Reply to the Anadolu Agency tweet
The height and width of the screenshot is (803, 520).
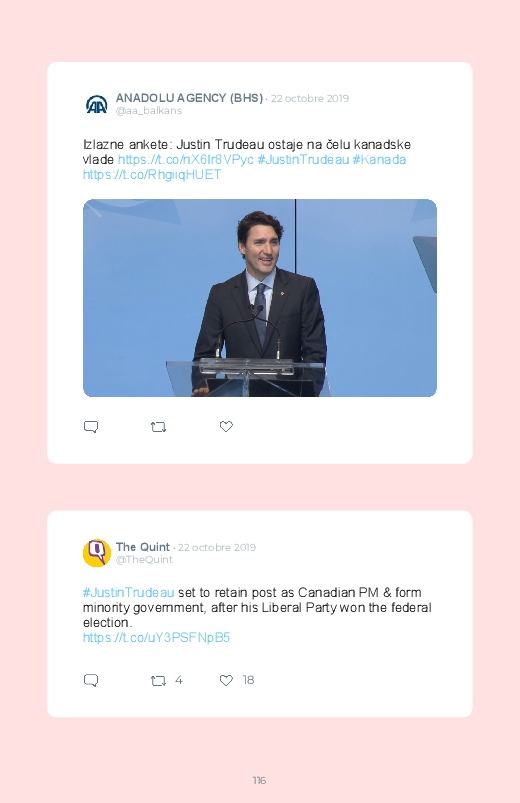pos(91,427)
